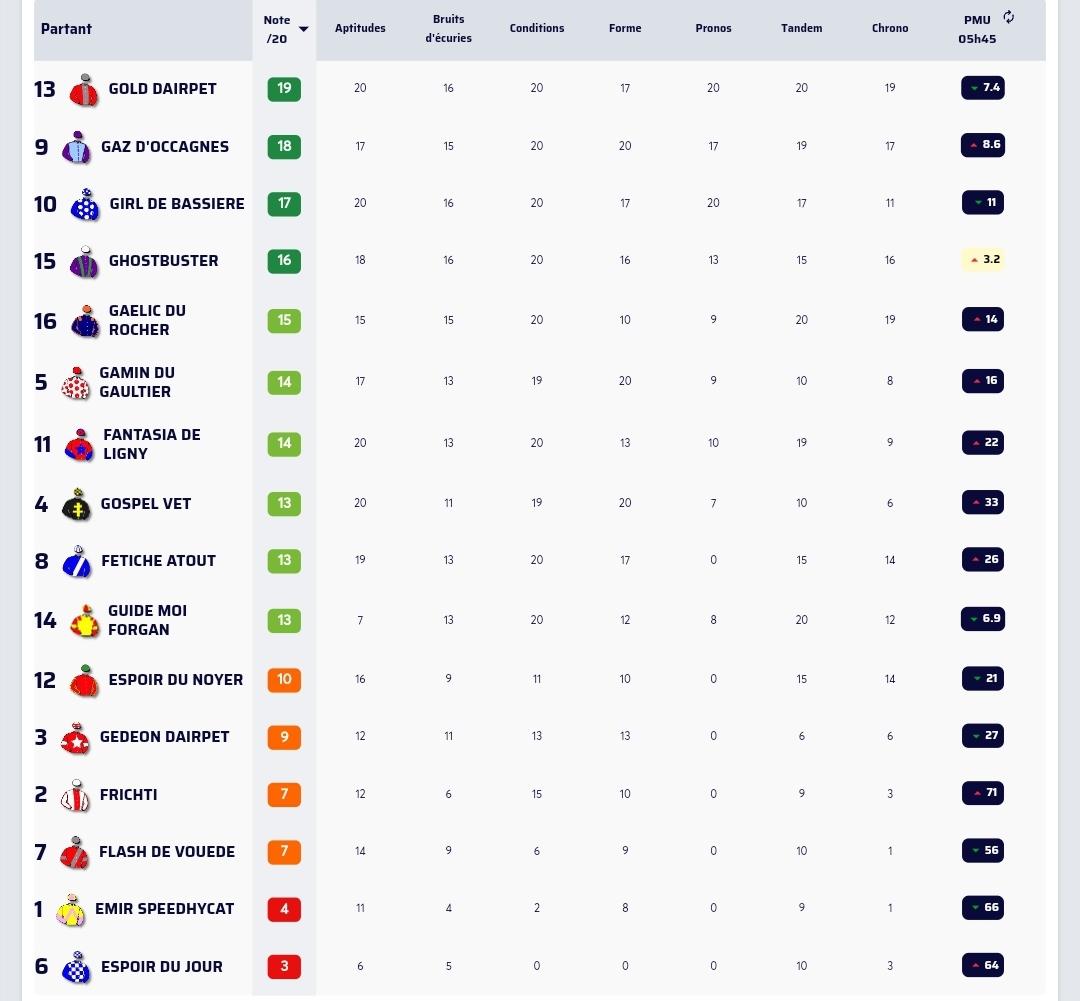Sort by the Forme column header
Screen dimensions: 1080x1001
625,28
